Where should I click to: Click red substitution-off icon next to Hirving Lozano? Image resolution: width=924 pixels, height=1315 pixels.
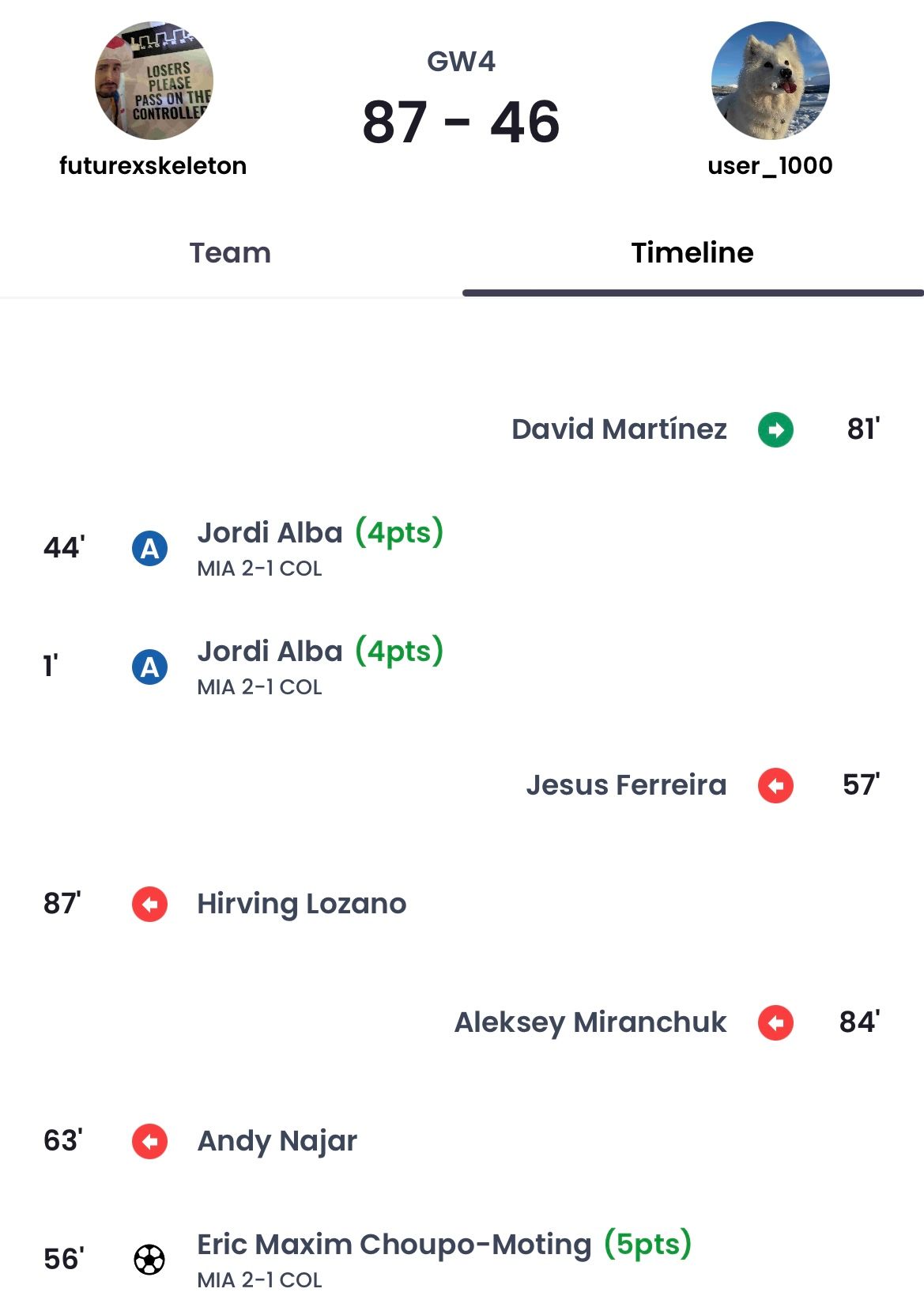149,904
